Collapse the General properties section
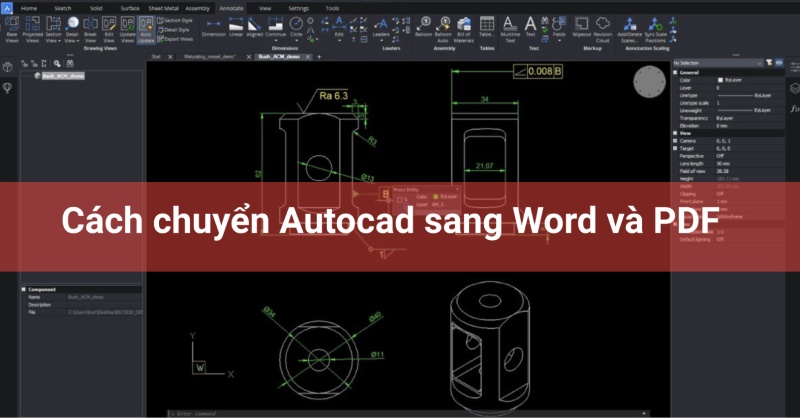800x418 pixels. point(676,72)
